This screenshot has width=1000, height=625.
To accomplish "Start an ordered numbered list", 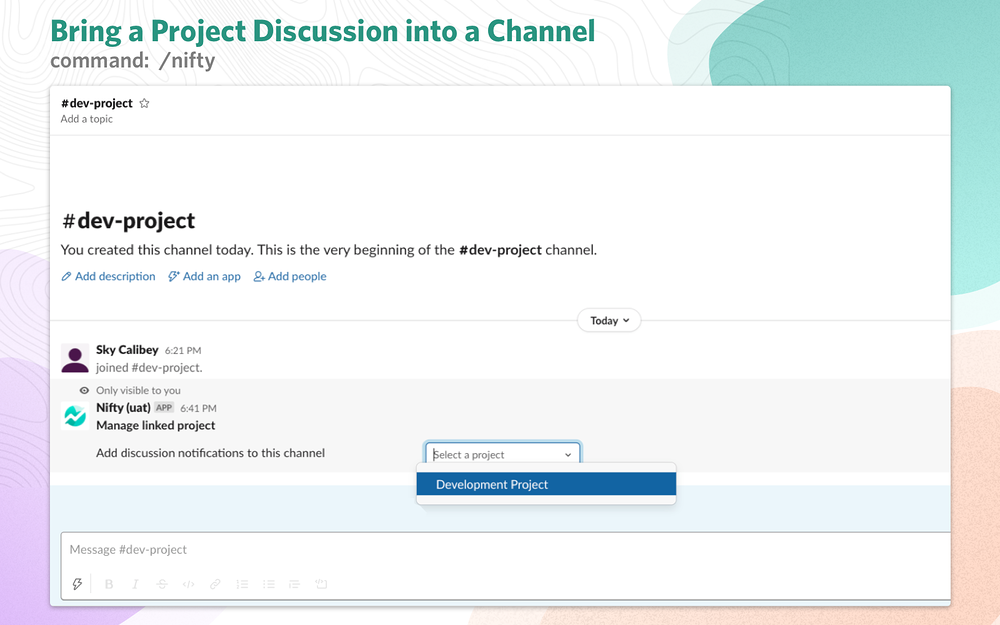I will (242, 584).
